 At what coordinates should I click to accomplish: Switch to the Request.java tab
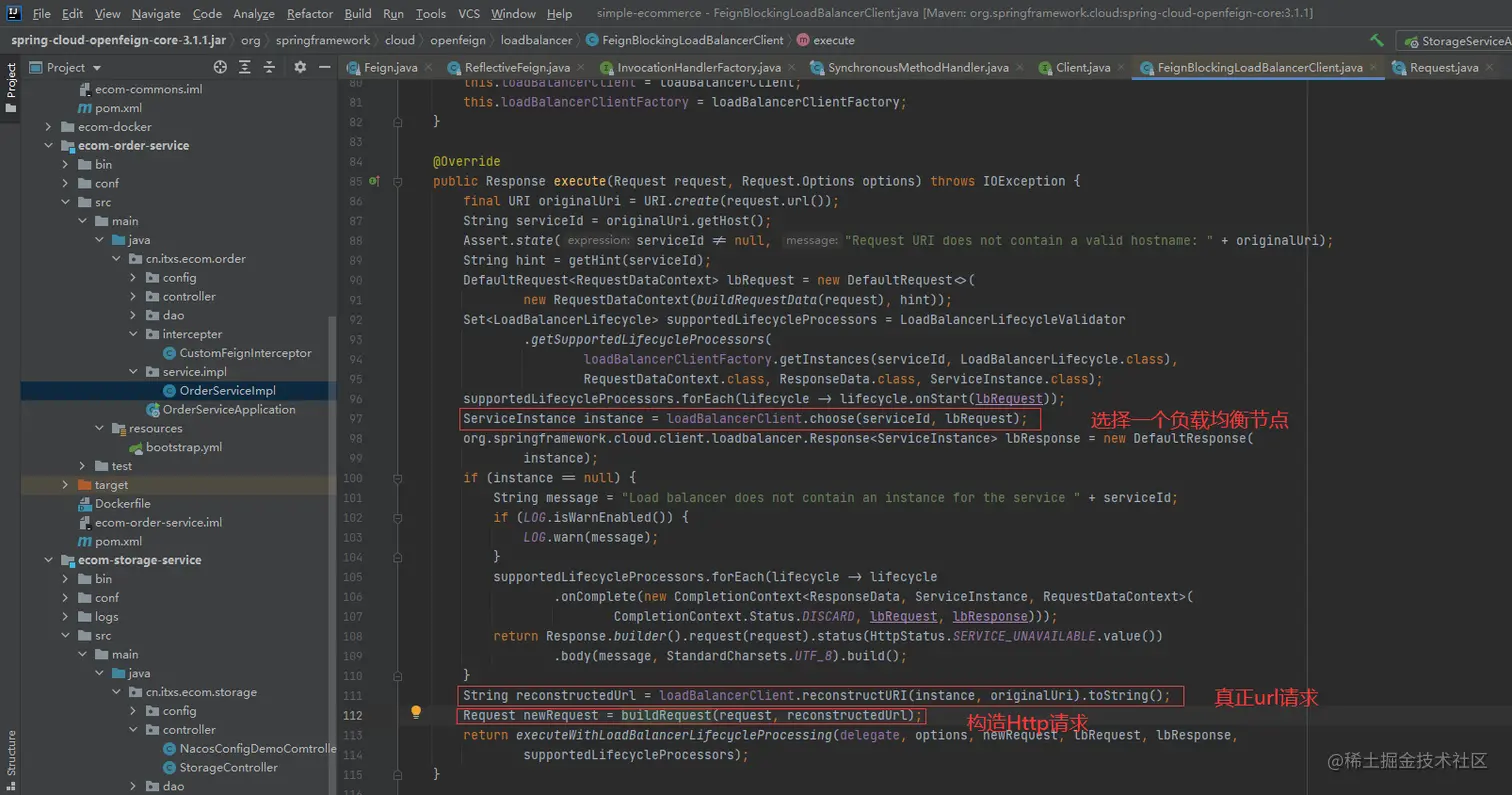click(1443, 68)
